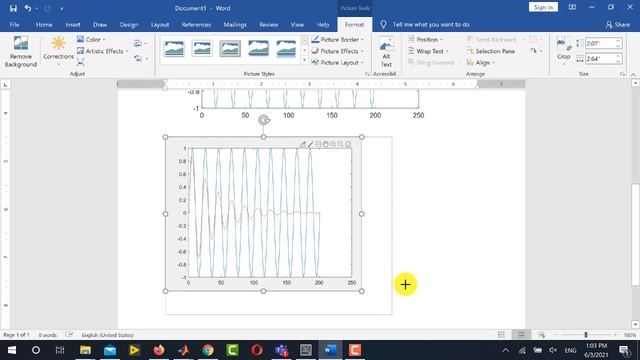Screen dimensions: 640x360
Task: Expand the Picture Styles gallery (More arrow)
Action: click(304, 60)
